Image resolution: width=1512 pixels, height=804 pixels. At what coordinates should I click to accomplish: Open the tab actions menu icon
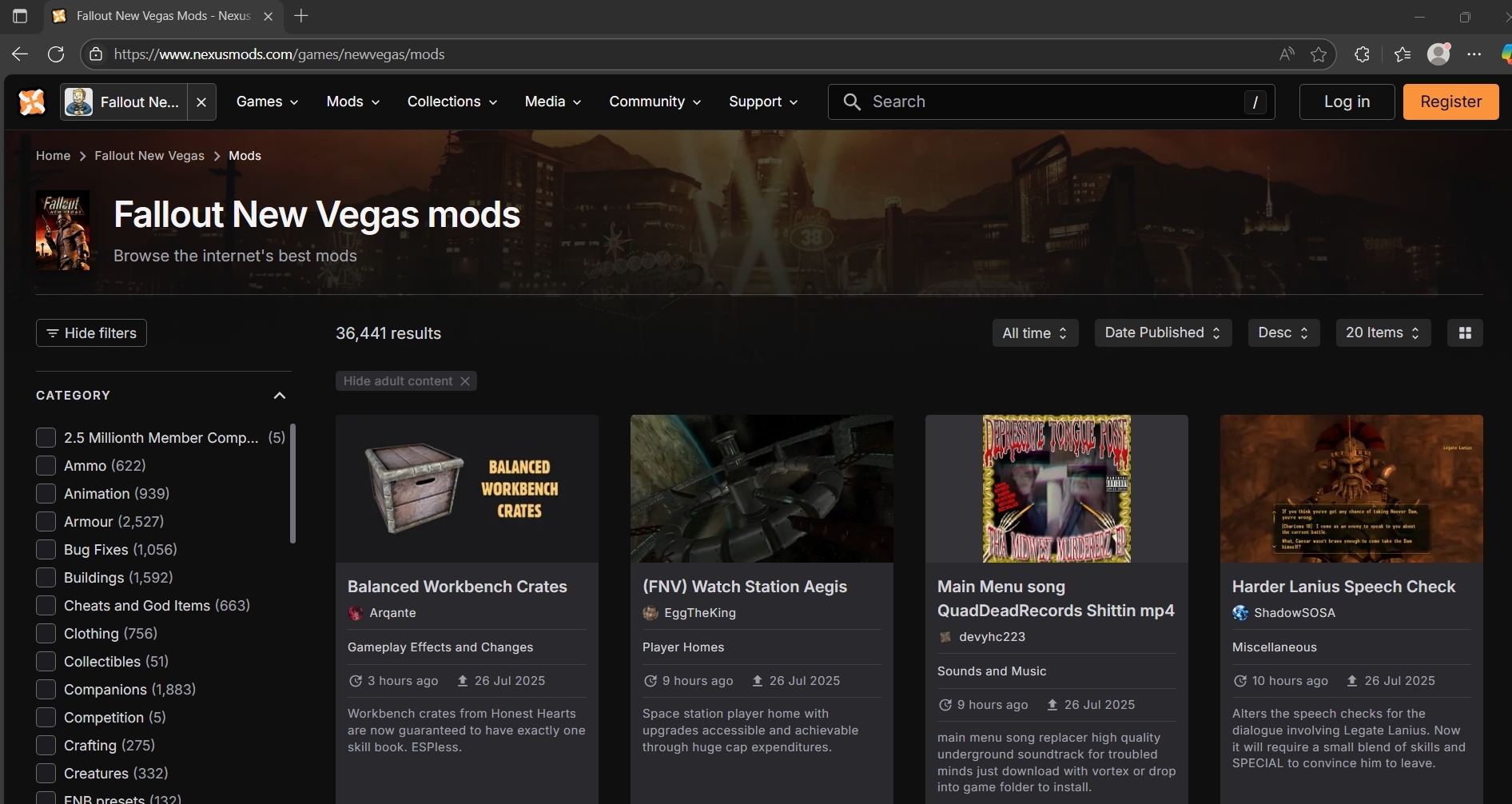coord(20,16)
